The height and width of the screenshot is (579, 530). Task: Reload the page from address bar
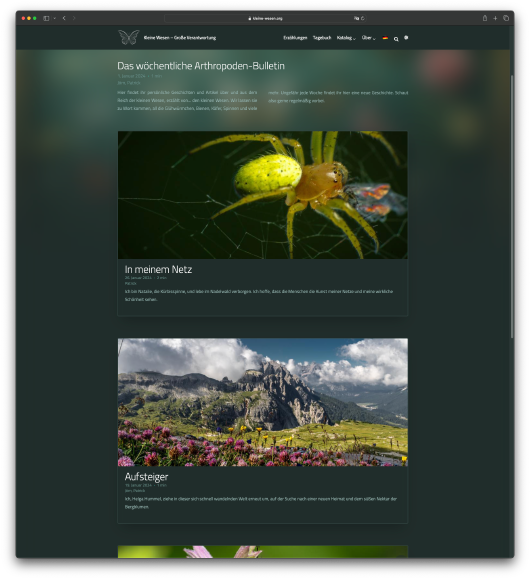363,18
